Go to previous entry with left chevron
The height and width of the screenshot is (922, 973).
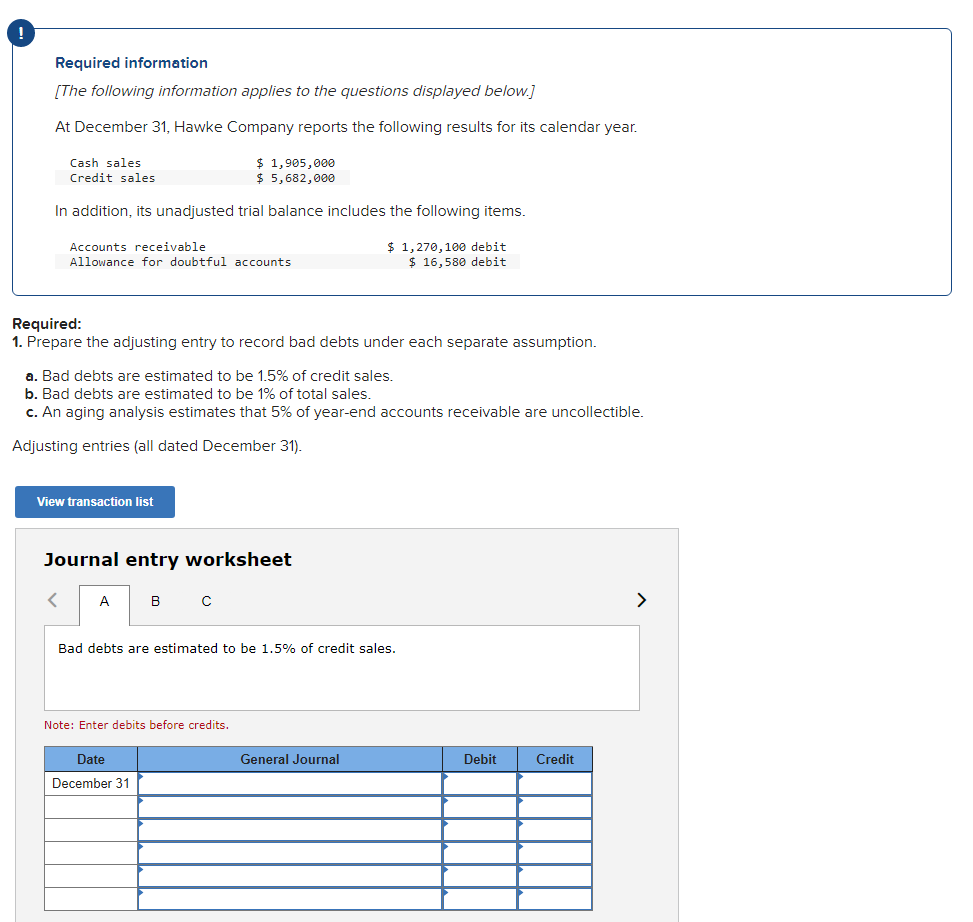[53, 600]
